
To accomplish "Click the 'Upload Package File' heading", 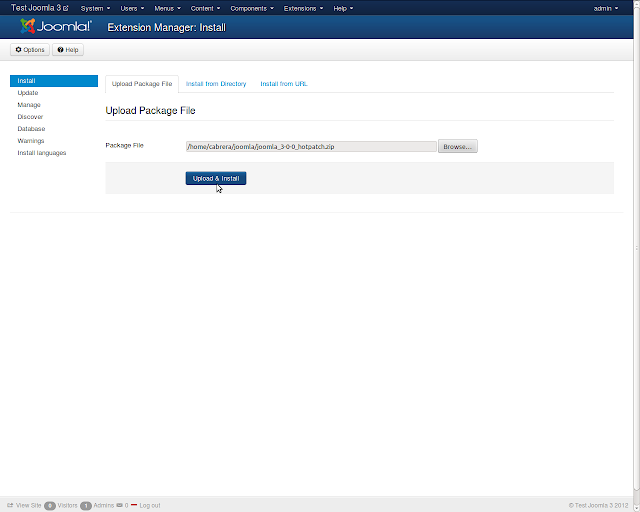I will coord(150,111).
